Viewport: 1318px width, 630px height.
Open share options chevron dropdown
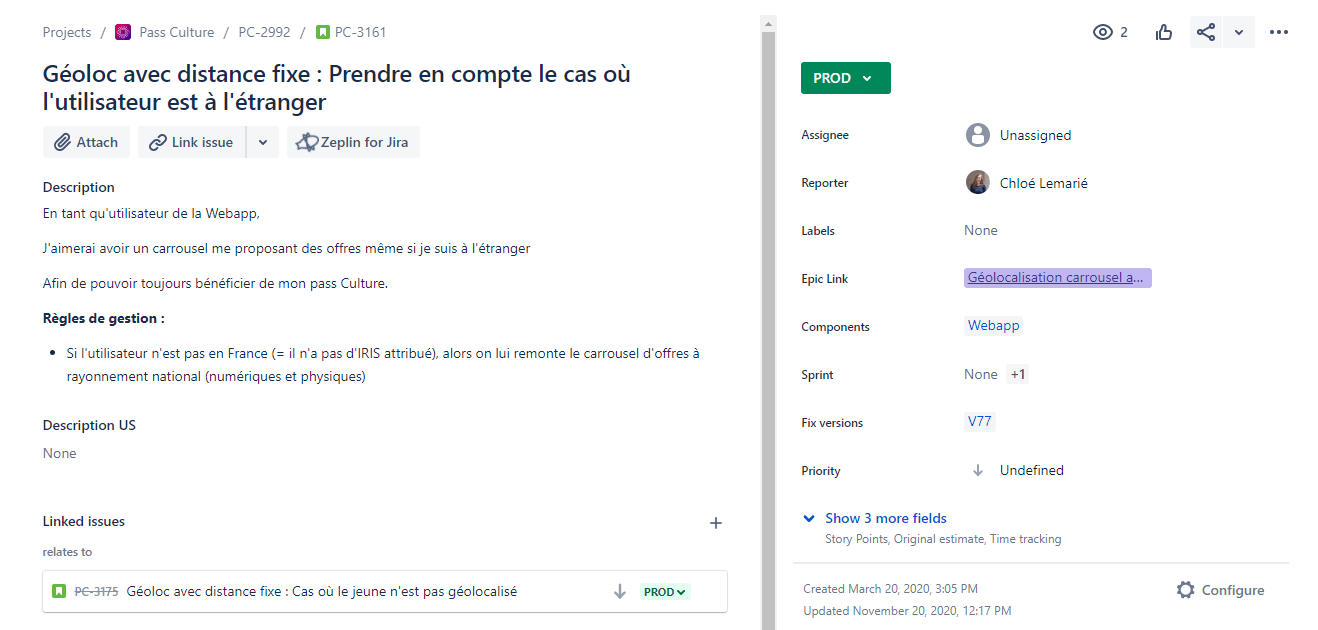click(1238, 32)
